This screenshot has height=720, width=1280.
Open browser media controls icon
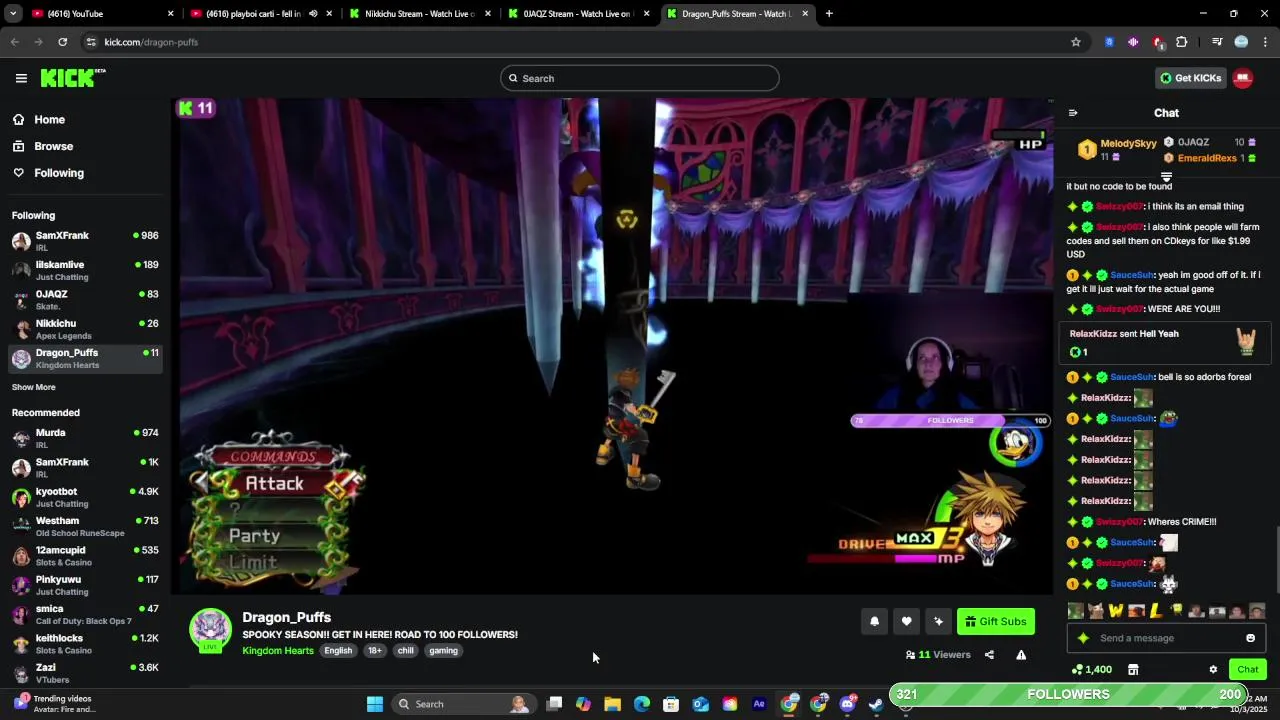tap(1217, 42)
